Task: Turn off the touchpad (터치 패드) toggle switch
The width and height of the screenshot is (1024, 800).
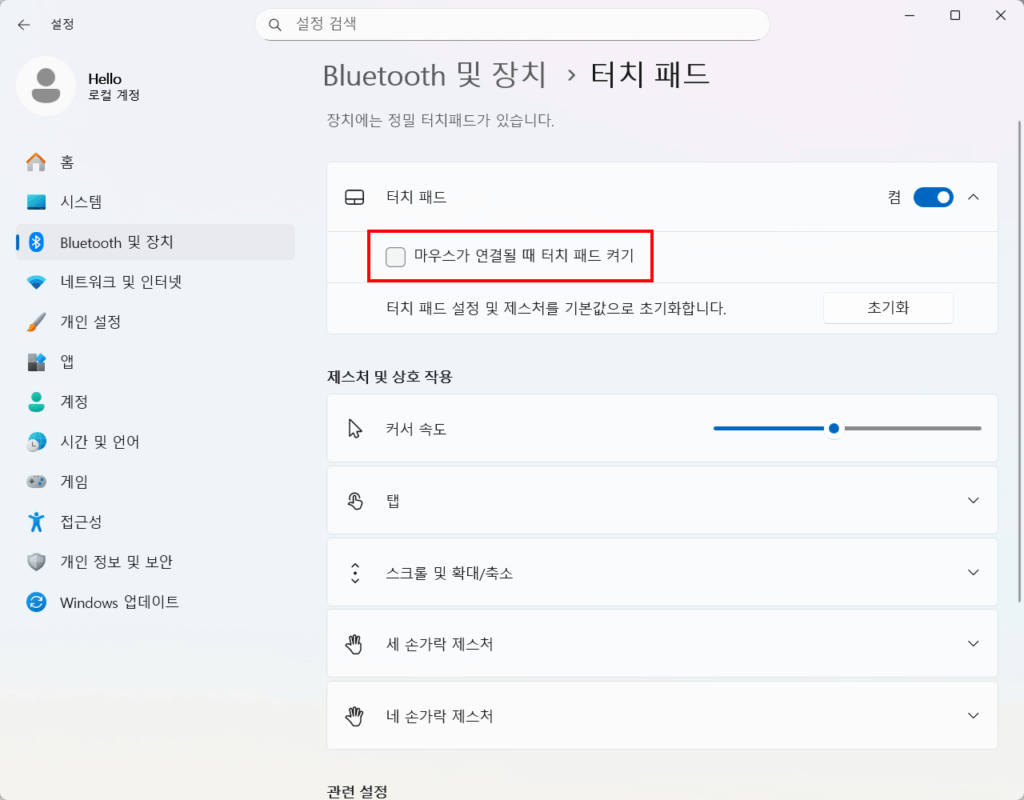Action: pyautogui.click(x=933, y=197)
